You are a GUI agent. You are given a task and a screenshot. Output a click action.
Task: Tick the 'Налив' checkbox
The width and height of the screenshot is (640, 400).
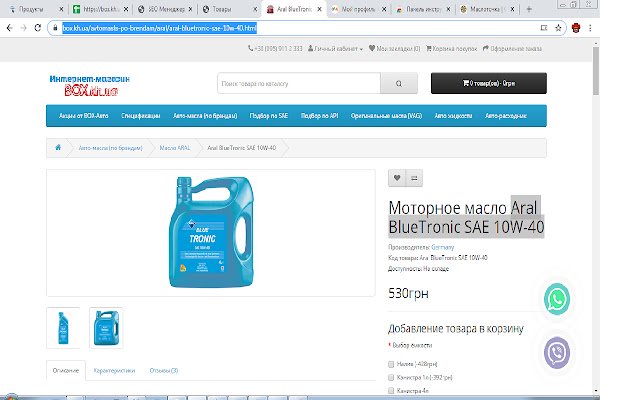click(x=391, y=364)
